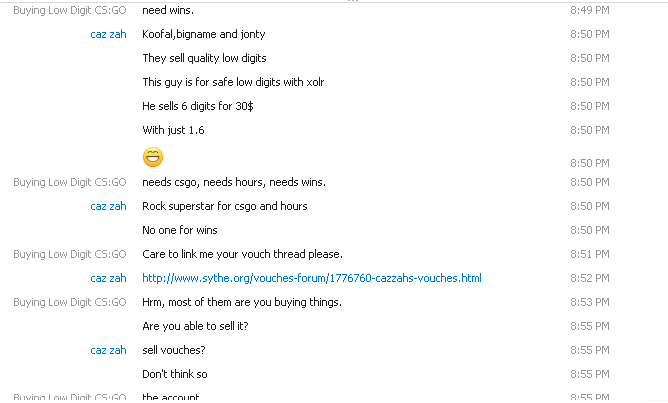Open the sythe.org vouches thread link
Viewport: 668px width, 403px height.
(x=312, y=278)
